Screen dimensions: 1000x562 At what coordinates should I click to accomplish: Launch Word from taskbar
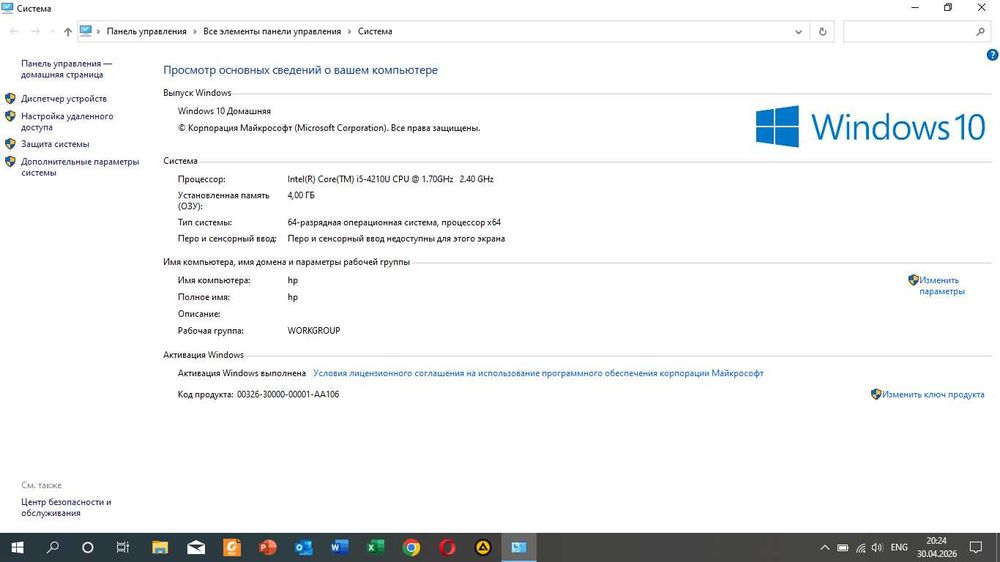339,547
